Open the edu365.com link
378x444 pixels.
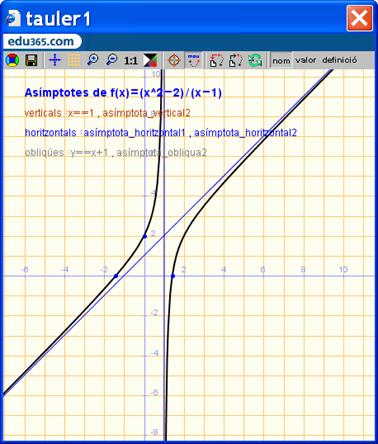[x=41, y=42]
